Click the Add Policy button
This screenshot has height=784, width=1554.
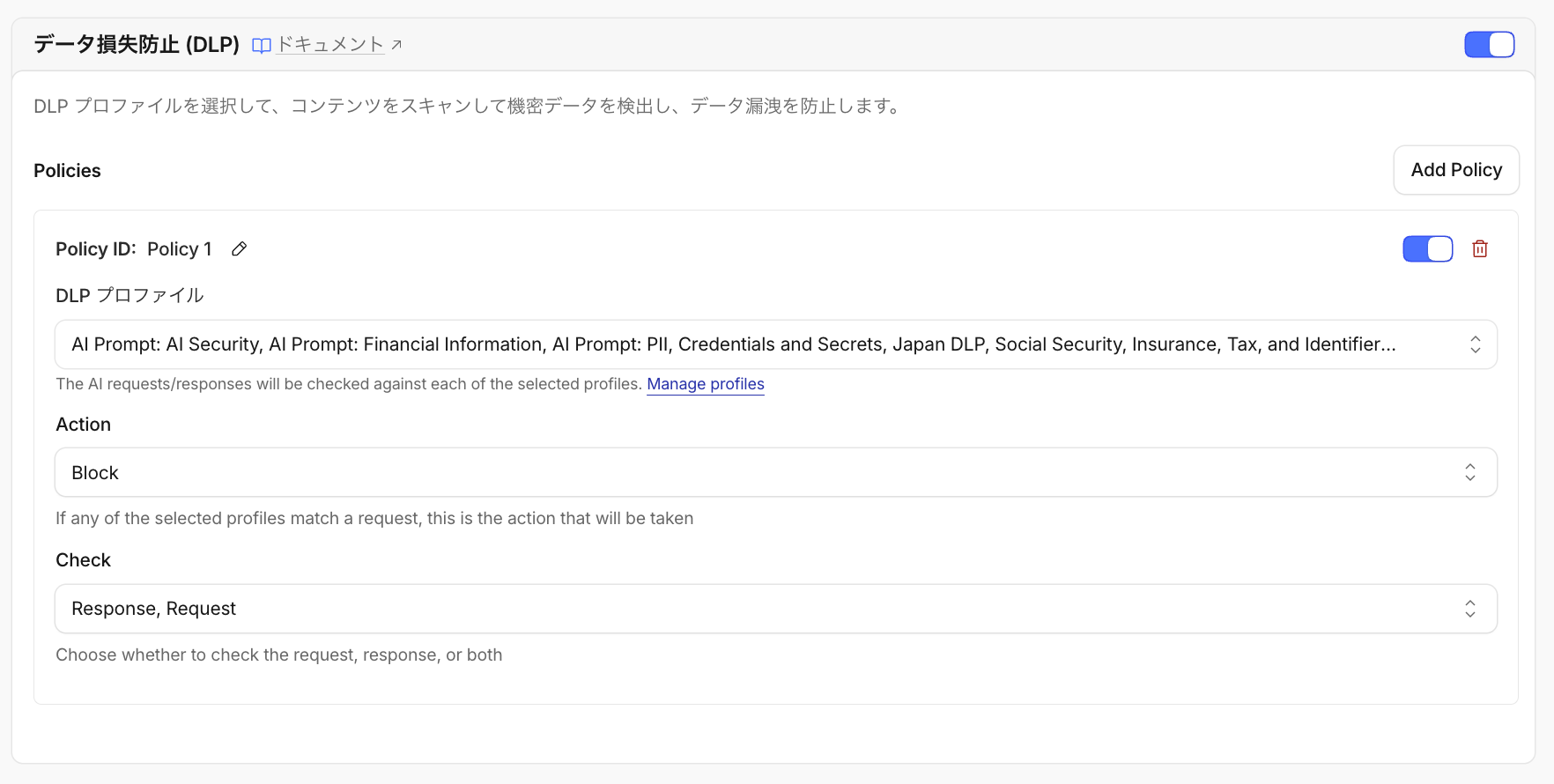coord(1456,170)
